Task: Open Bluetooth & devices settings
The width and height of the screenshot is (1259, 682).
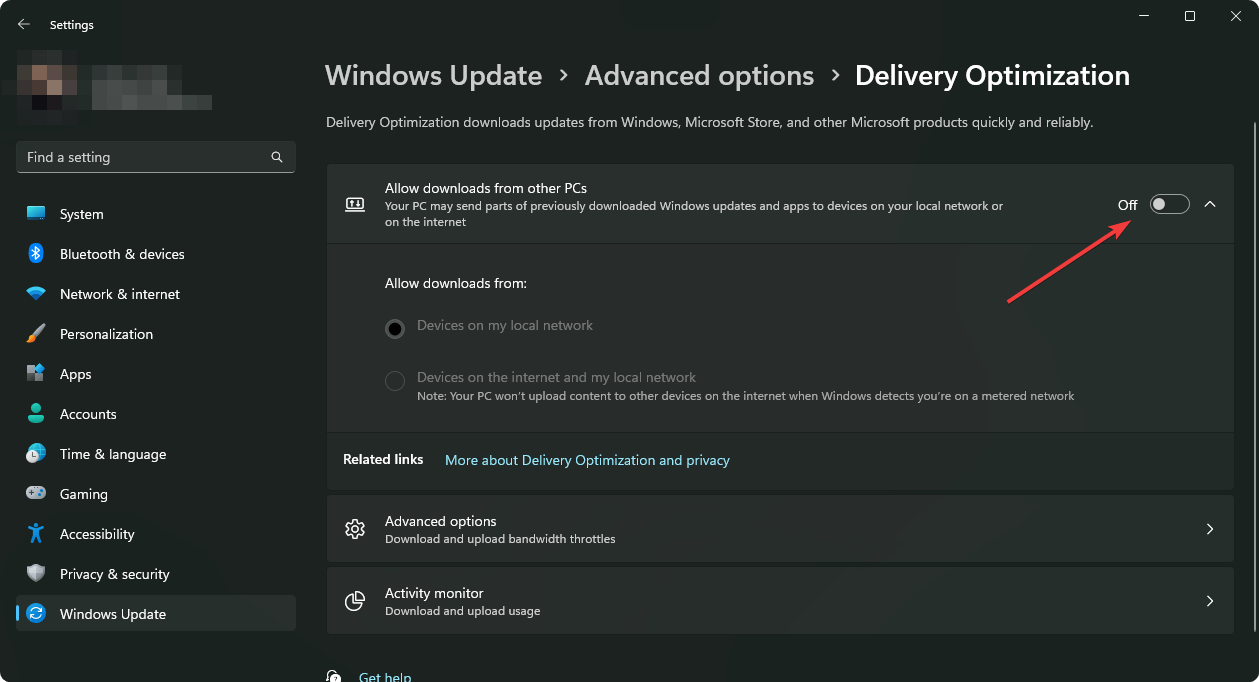Action: (x=156, y=254)
